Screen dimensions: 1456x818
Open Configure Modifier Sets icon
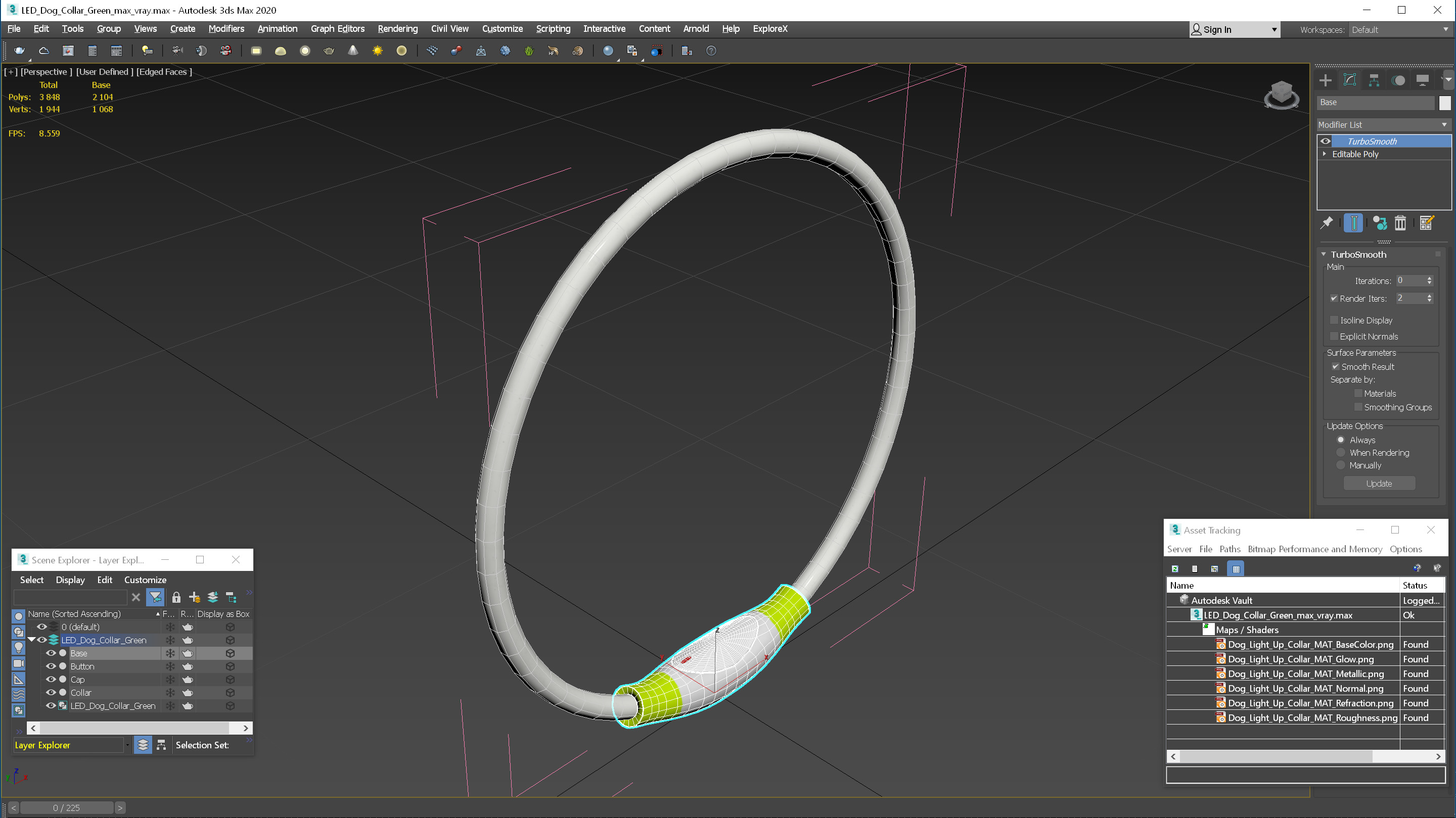pos(1427,223)
